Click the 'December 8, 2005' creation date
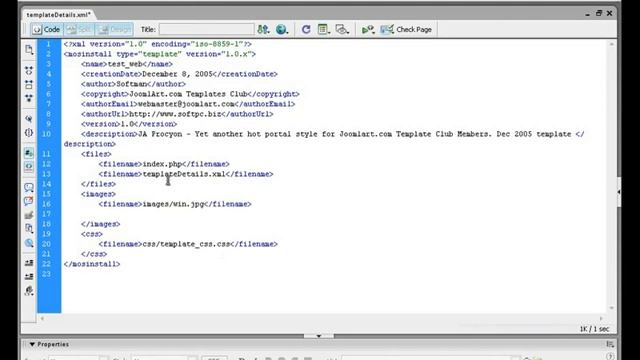This screenshot has height=360, width=640. (177, 74)
